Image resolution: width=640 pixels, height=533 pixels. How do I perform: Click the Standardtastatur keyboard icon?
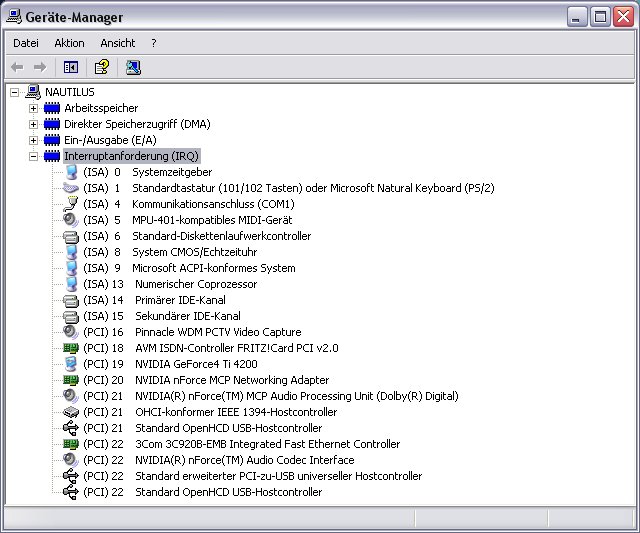point(71,188)
